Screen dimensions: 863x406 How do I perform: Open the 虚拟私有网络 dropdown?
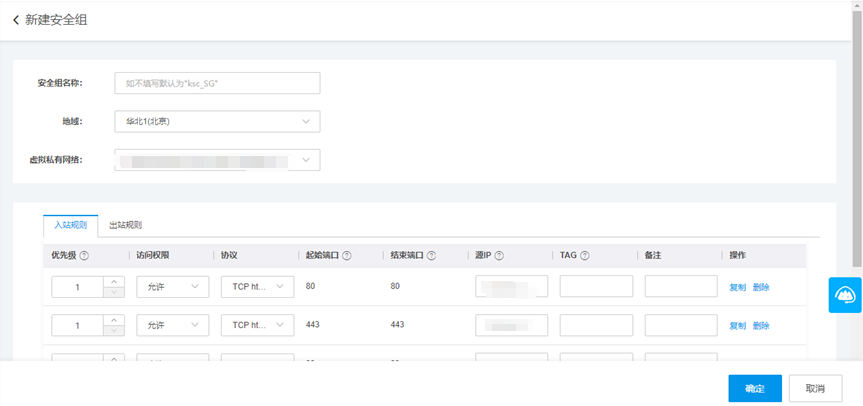point(217,160)
